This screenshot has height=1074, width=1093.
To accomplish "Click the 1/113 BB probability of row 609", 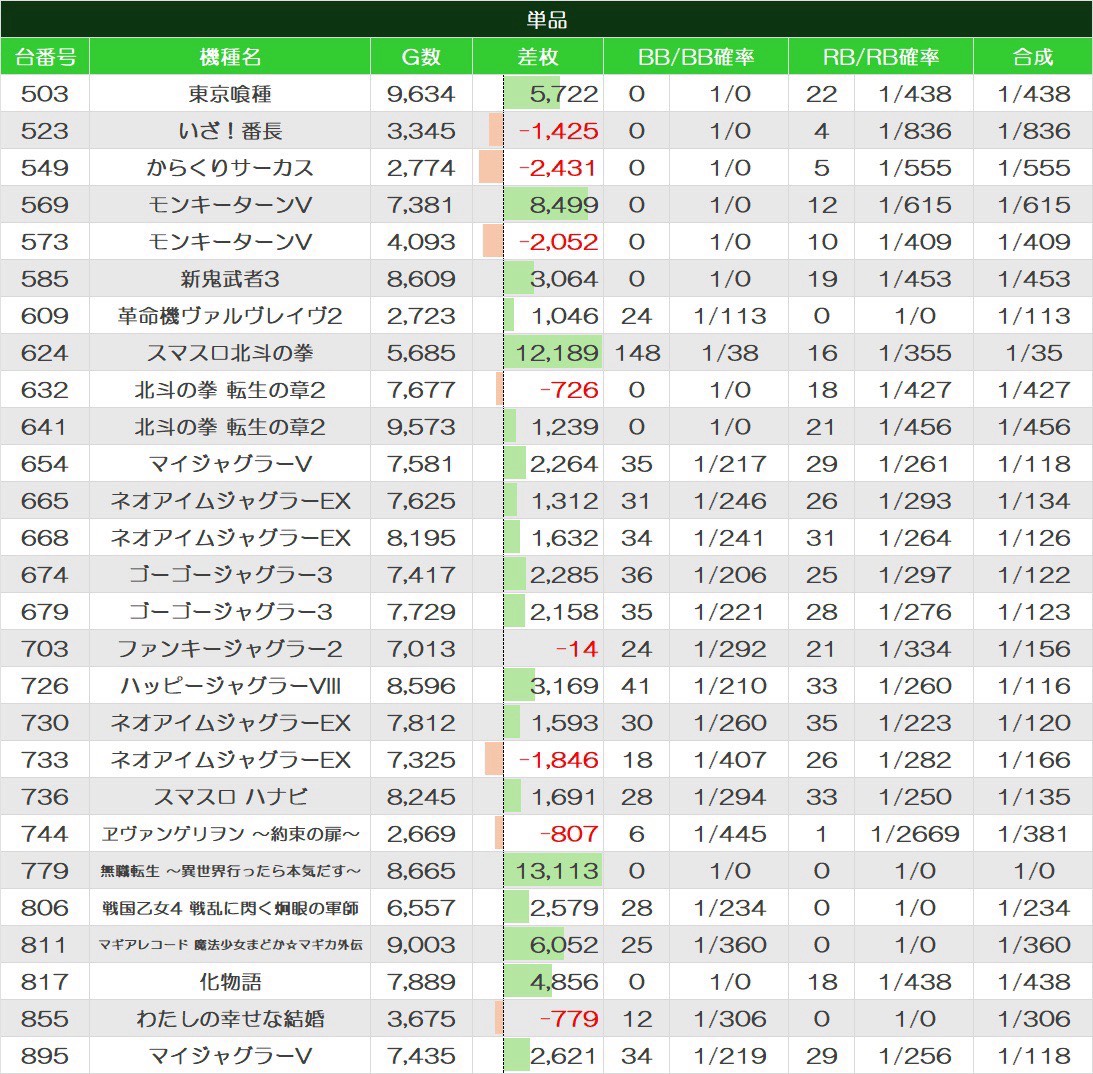I will point(729,315).
